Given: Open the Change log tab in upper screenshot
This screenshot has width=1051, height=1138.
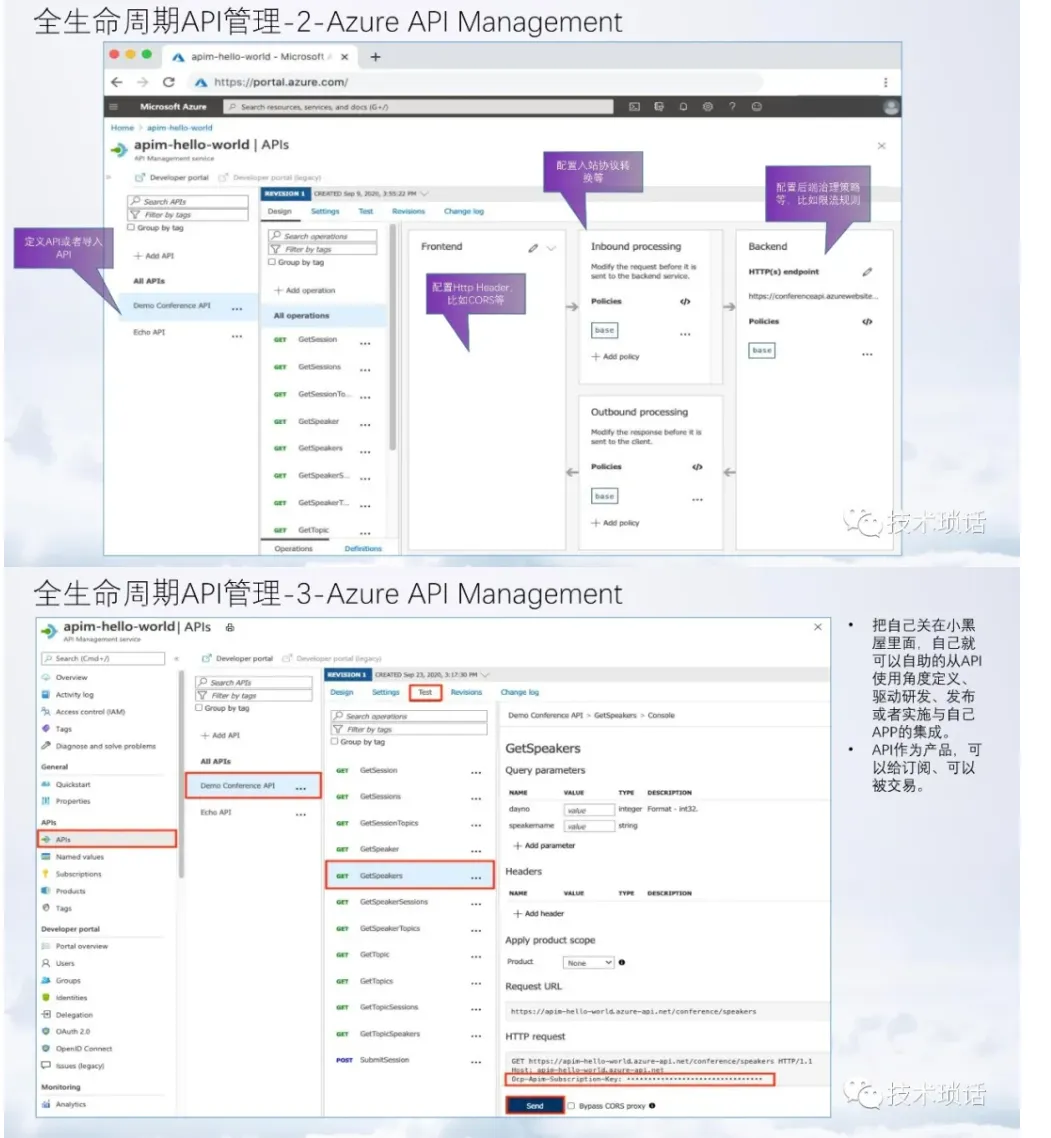Looking at the screenshot, I should tap(464, 211).
